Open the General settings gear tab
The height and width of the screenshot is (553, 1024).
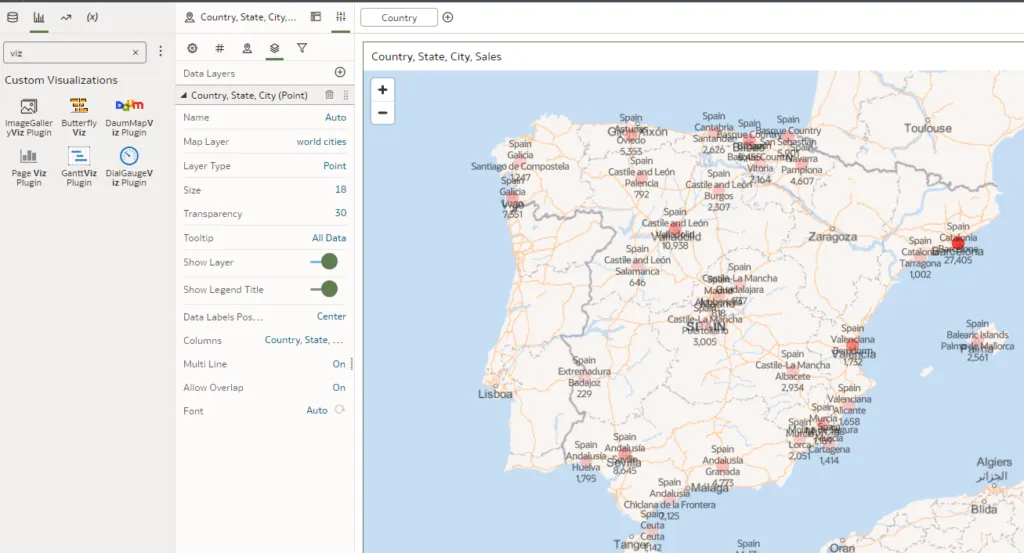[192, 48]
